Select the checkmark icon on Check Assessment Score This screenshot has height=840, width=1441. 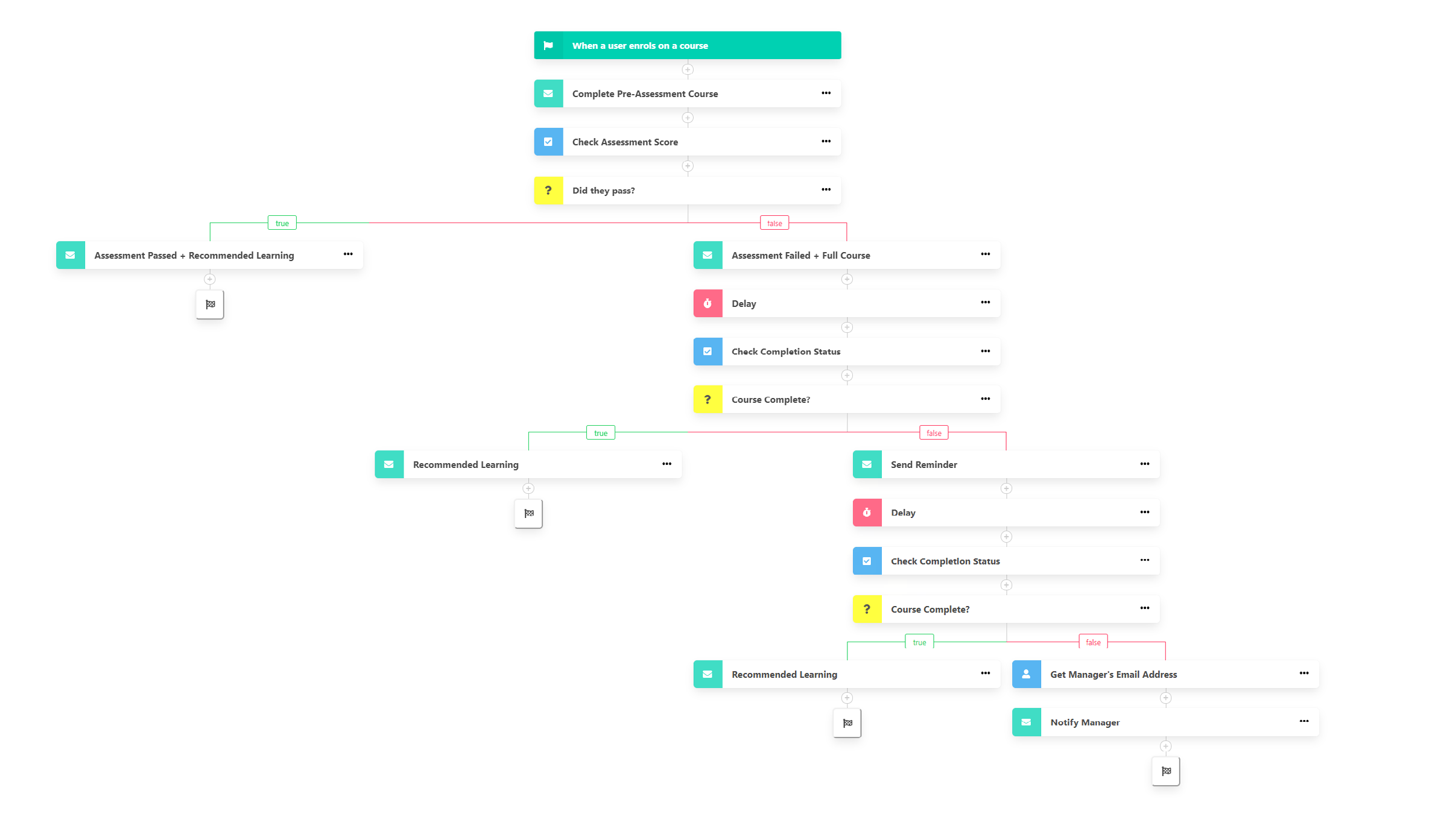tap(548, 142)
